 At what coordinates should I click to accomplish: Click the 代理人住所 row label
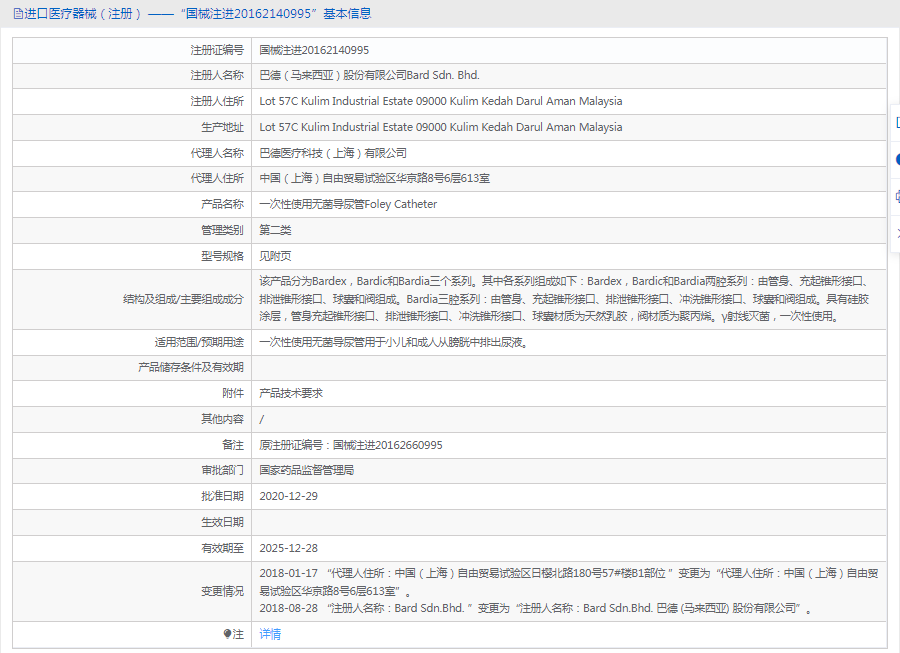217,178
